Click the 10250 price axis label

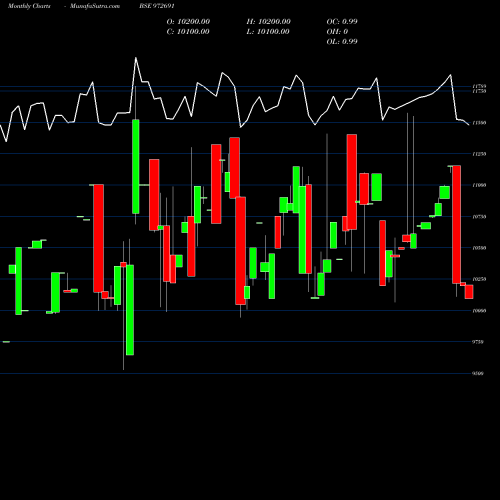(x=479, y=279)
